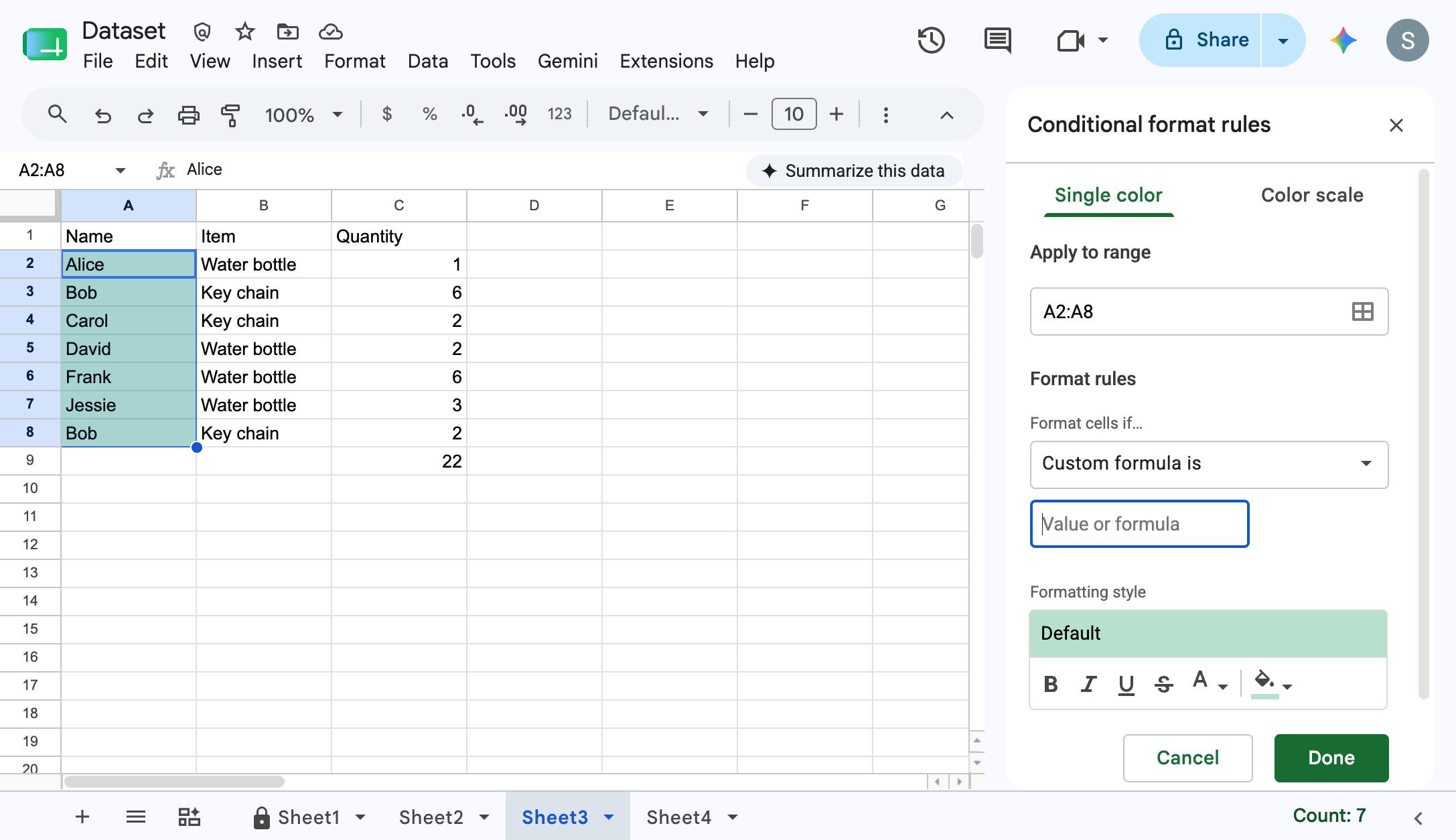The width and height of the screenshot is (1456, 840).
Task: Open the Insert menu
Action: coord(277,61)
